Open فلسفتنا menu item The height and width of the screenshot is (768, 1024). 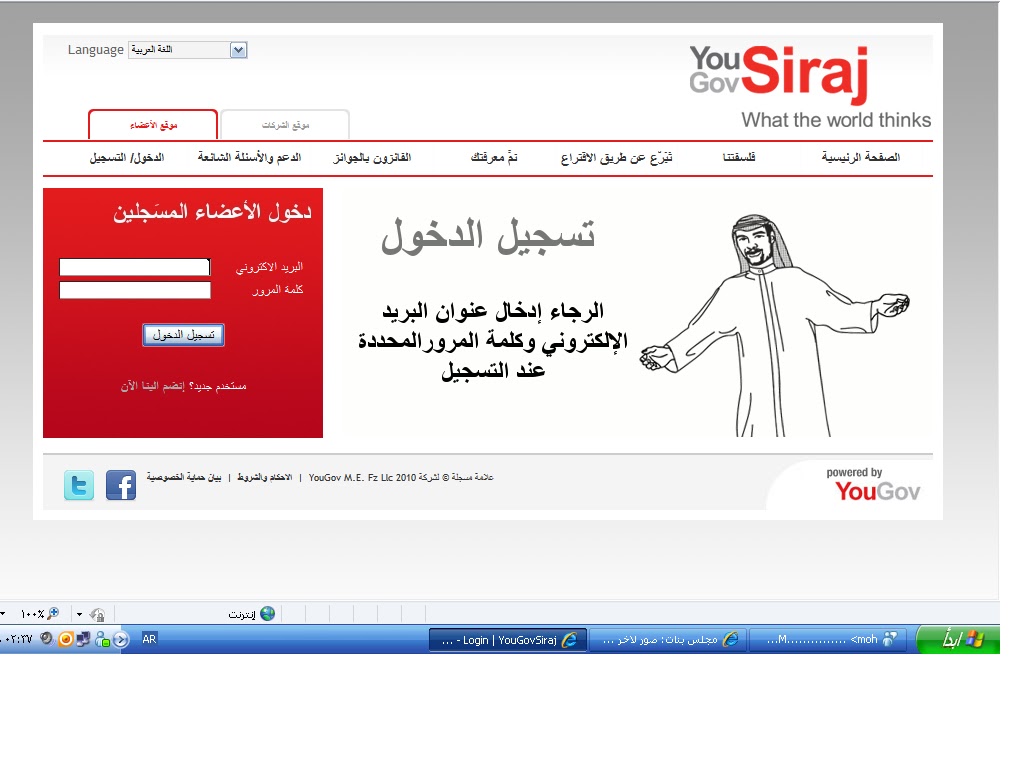(x=739, y=157)
